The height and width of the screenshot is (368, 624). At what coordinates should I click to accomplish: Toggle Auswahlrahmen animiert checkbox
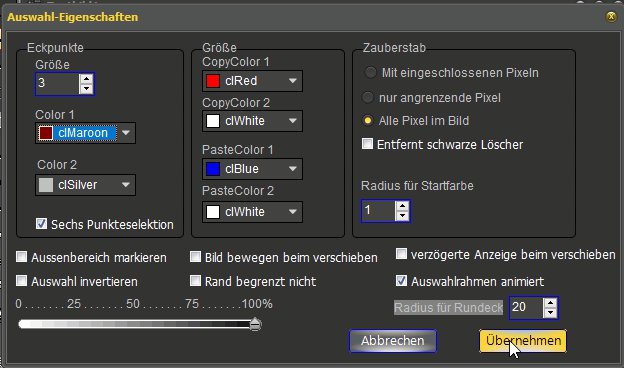401,281
